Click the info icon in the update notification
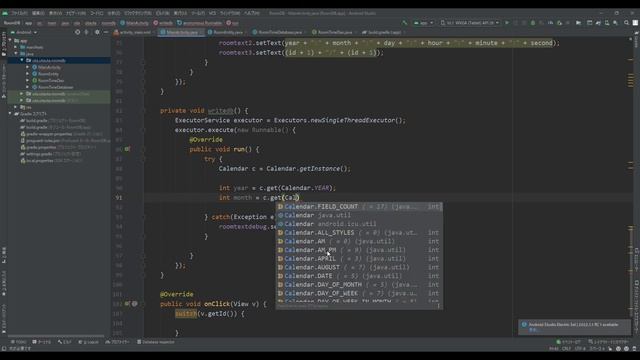This screenshot has width=640, height=360. tap(524, 325)
